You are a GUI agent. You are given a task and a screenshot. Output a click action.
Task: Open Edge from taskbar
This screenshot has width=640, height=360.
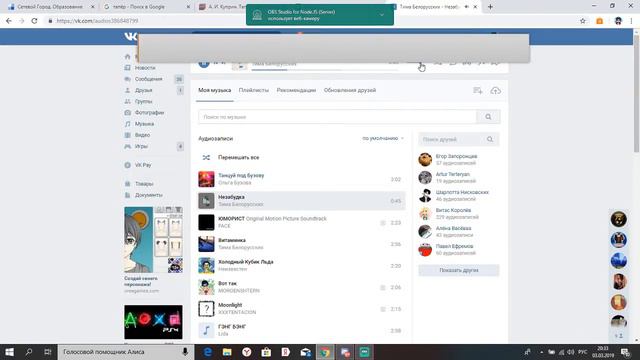[207, 352]
